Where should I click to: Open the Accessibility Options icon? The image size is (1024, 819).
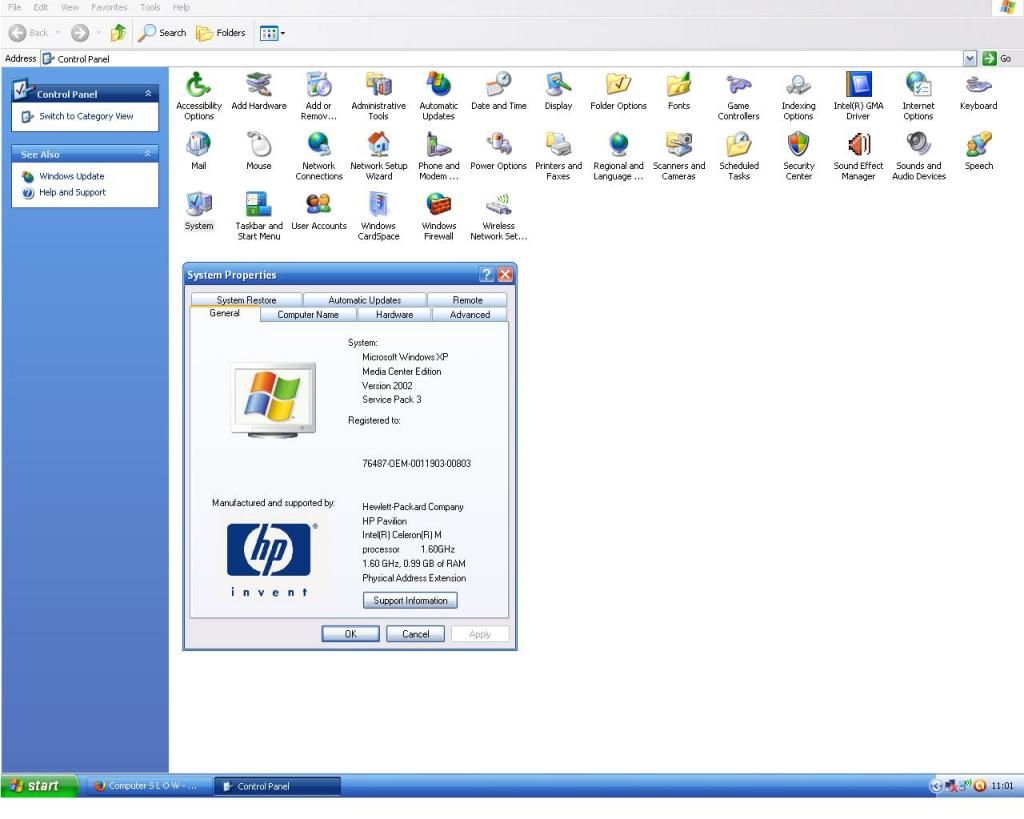pyautogui.click(x=199, y=85)
